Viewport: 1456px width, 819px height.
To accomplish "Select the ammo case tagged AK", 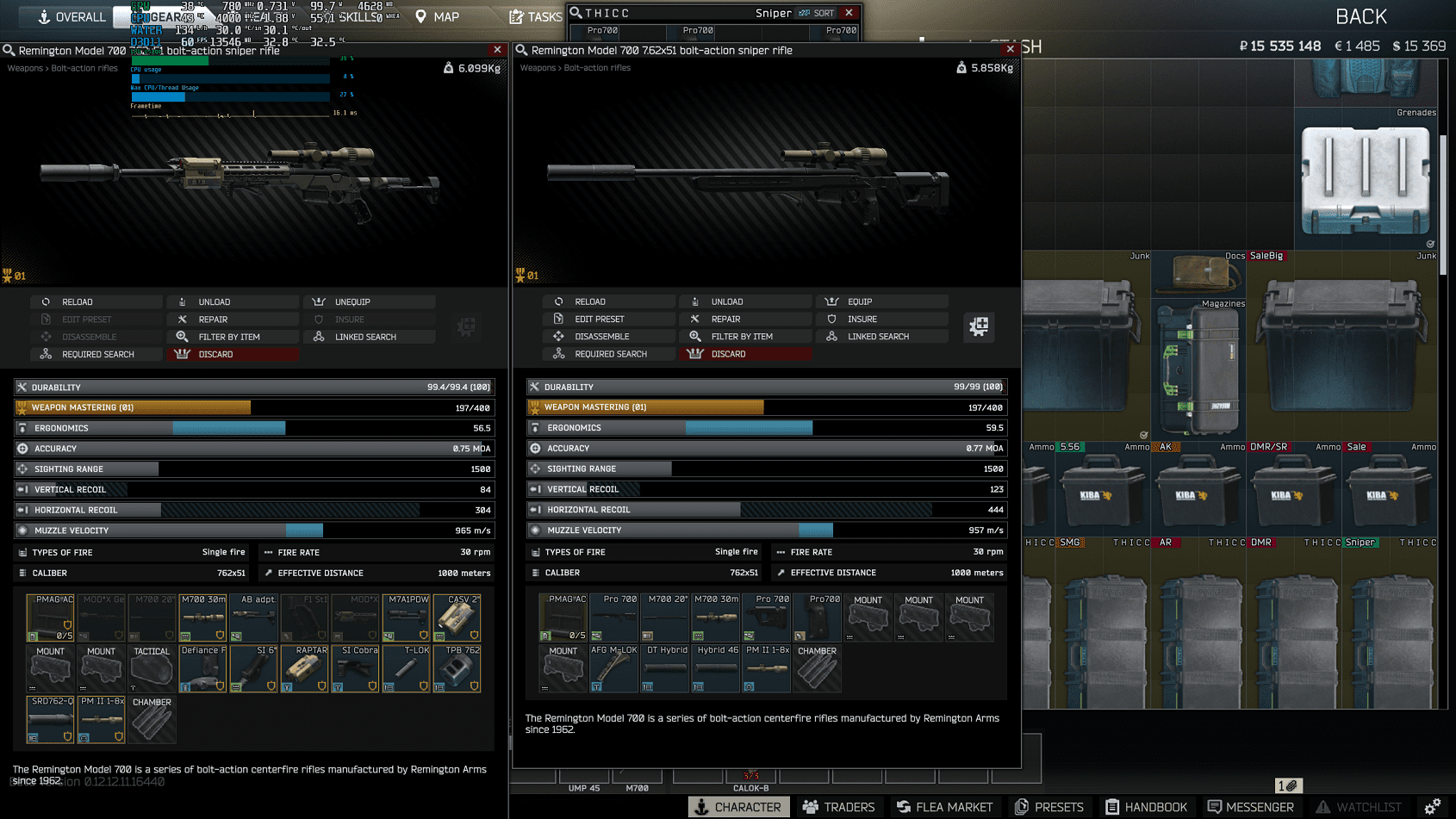I will 1199,489.
